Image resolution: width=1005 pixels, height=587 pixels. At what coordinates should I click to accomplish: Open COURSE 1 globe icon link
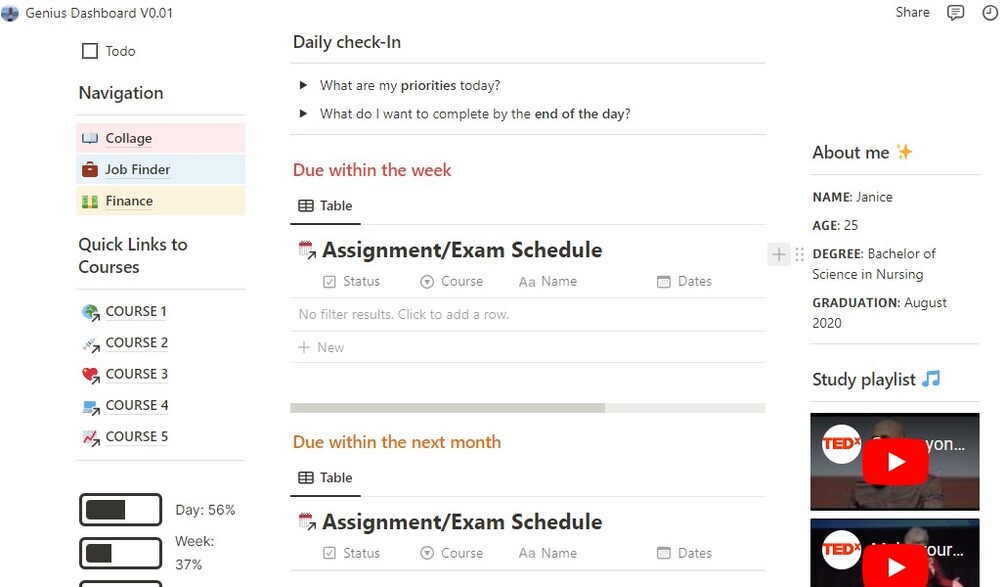pyautogui.click(x=90, y=312)
